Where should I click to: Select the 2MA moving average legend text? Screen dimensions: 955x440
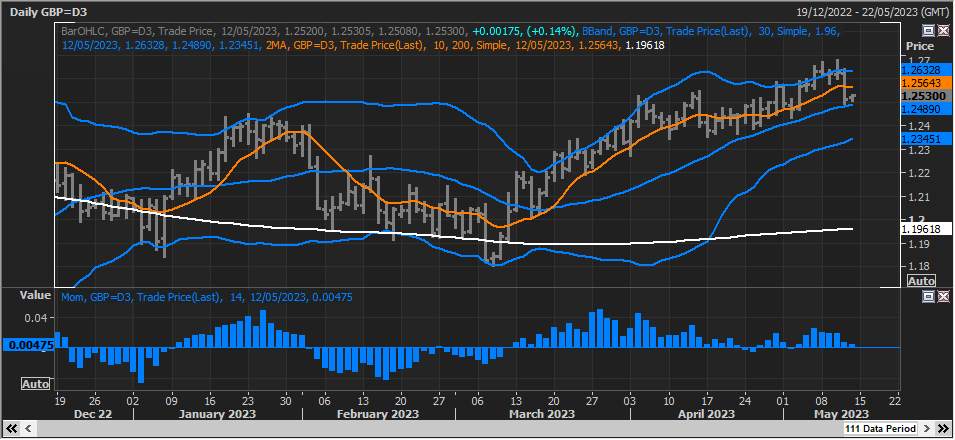(466, 44)
